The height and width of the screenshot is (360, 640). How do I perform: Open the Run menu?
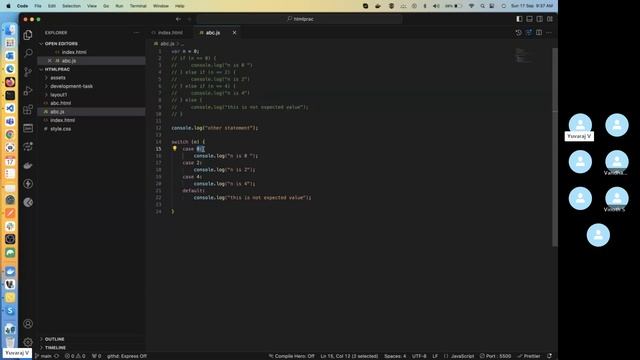point(119,6)
